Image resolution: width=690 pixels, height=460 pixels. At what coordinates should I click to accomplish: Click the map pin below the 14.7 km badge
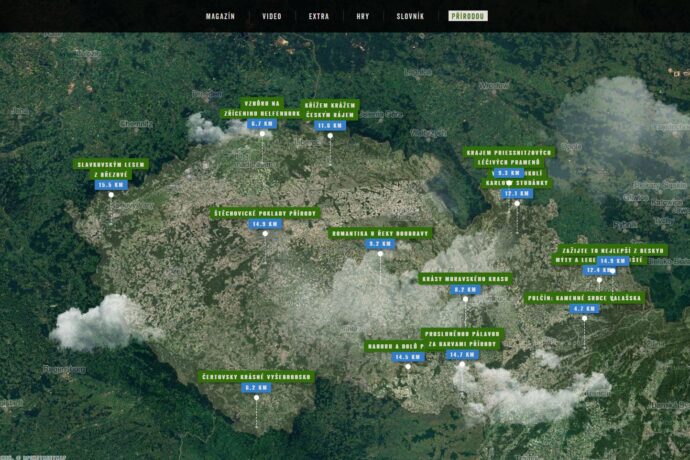pos(462,364)
